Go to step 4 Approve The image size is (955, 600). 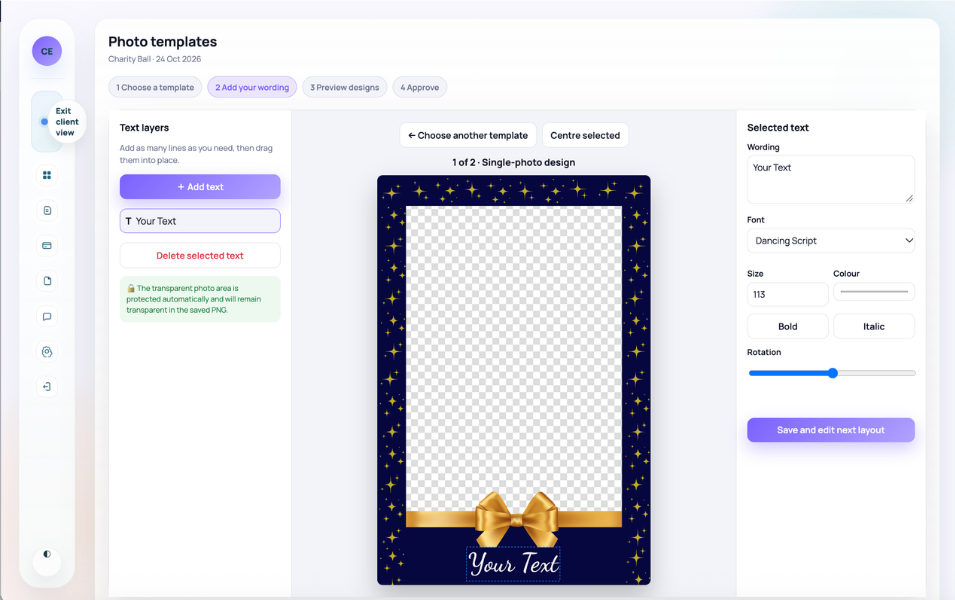pos(420,87)
